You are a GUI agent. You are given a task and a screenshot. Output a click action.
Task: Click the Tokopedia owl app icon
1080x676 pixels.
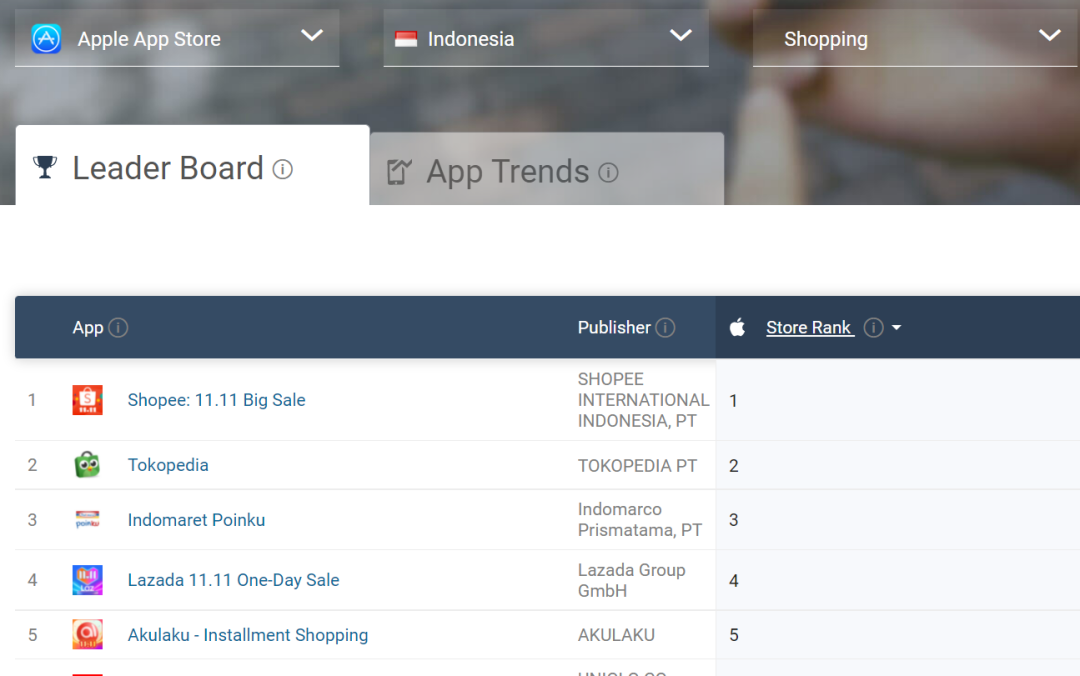(x=87, y=465)
